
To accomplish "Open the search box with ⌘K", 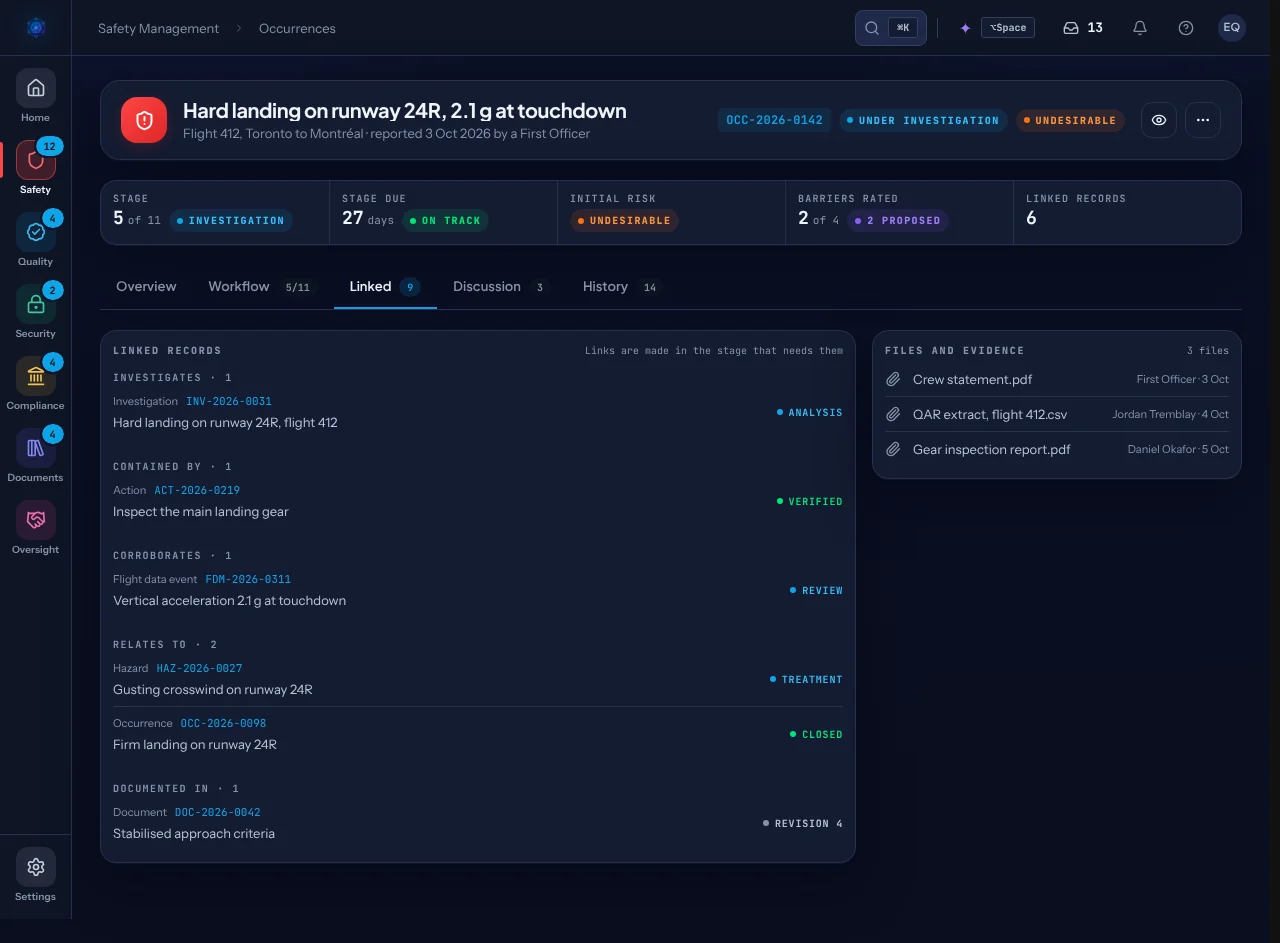I will point(891,28).
